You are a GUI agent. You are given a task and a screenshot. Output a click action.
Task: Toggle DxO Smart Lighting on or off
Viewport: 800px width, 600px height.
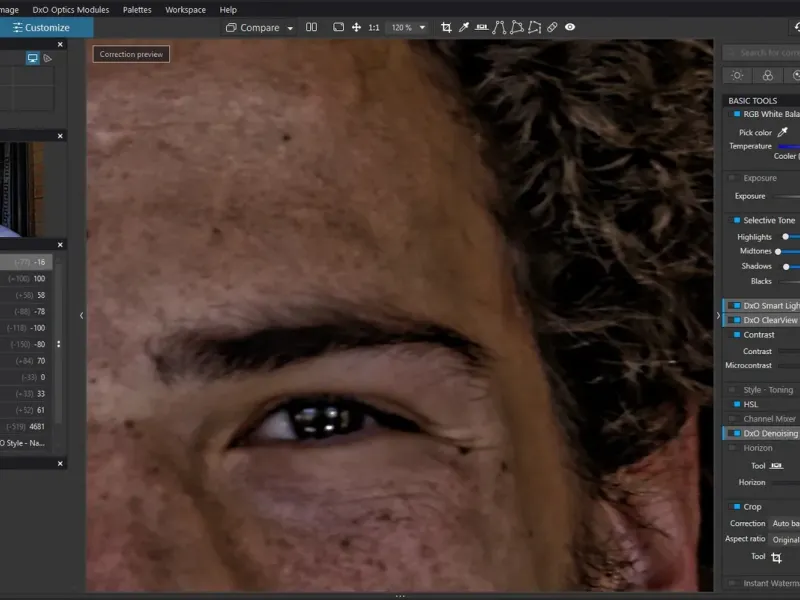pyautogui.click(x=737, y=306)
